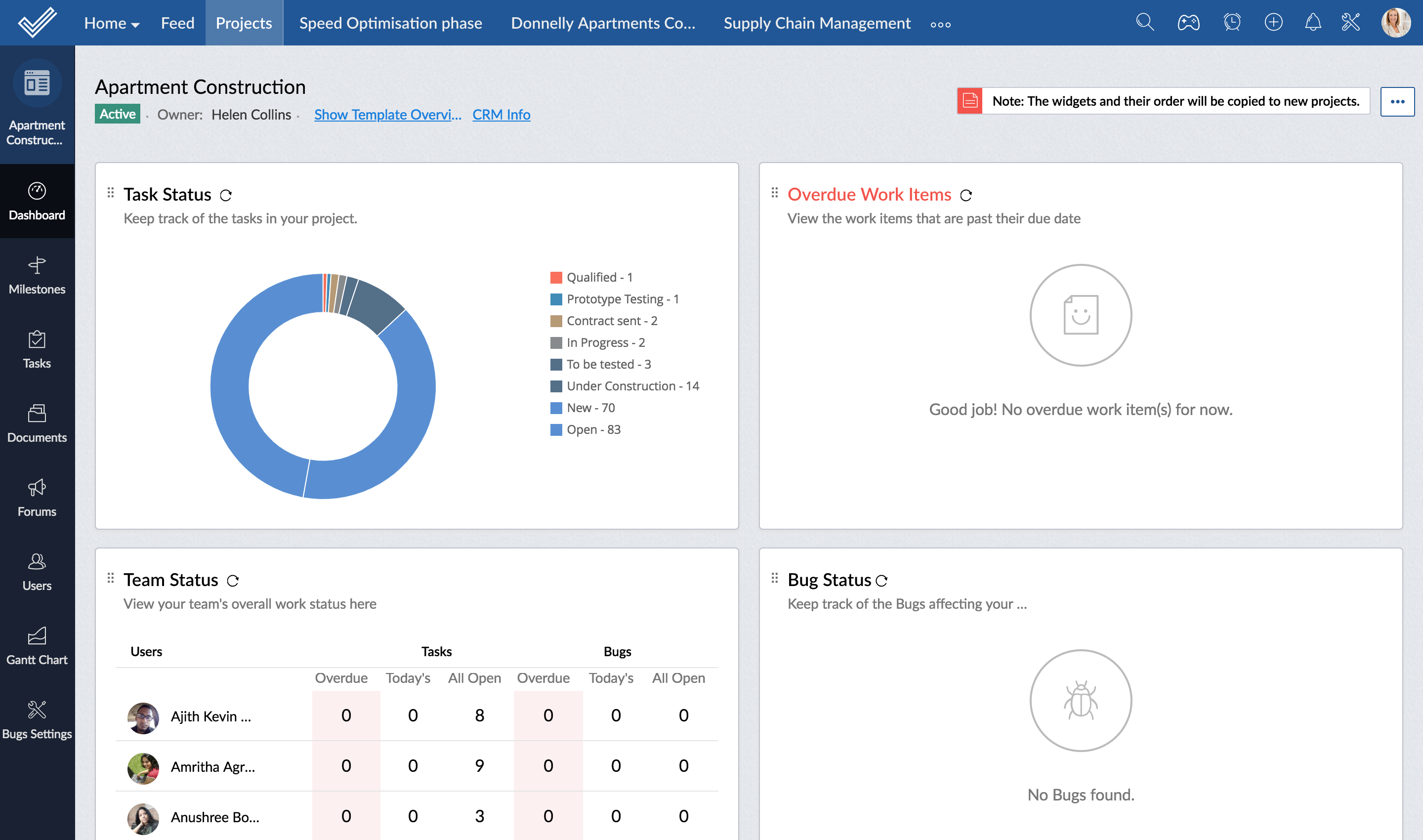Open CRM Info link

(x=501, y=113)
